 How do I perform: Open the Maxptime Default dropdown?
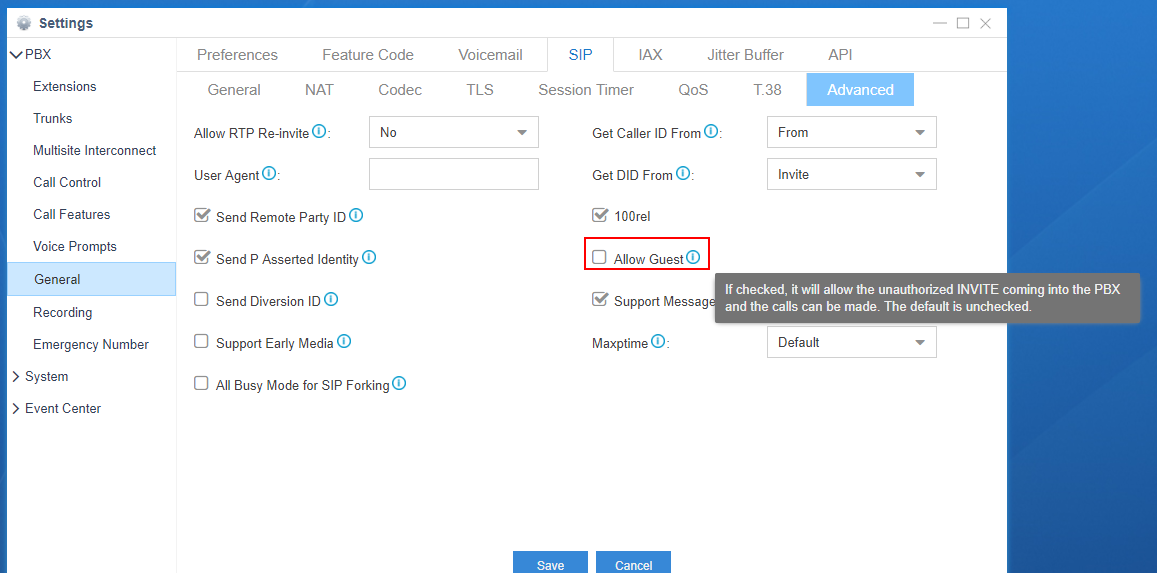852,342
